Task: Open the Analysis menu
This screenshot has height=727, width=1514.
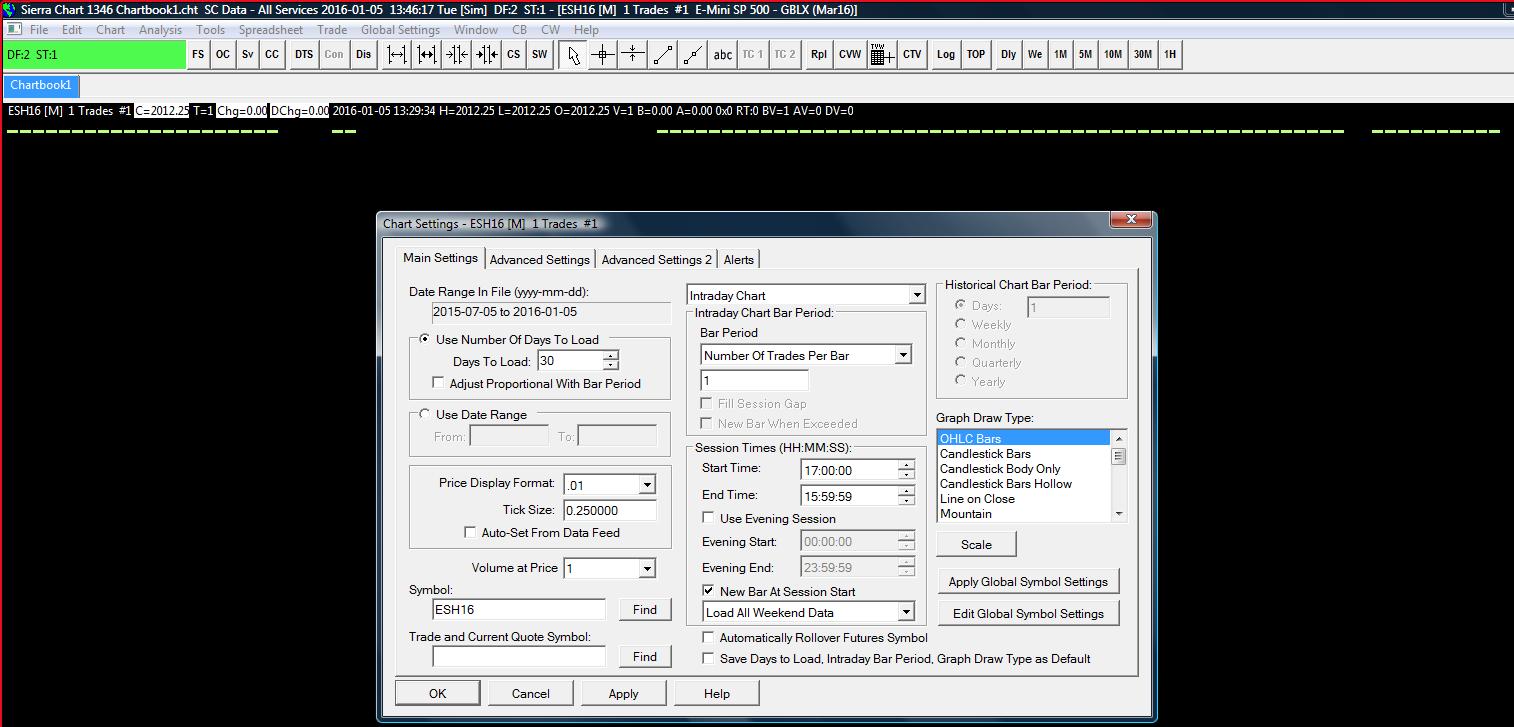Action: 160,30
